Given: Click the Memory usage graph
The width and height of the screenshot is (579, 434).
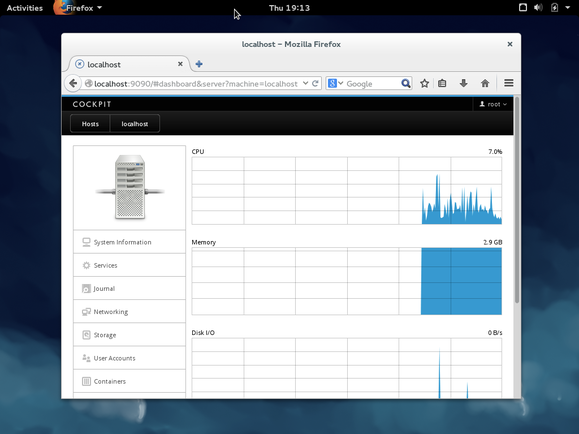Looking at the screenshot, I should 347,281.
